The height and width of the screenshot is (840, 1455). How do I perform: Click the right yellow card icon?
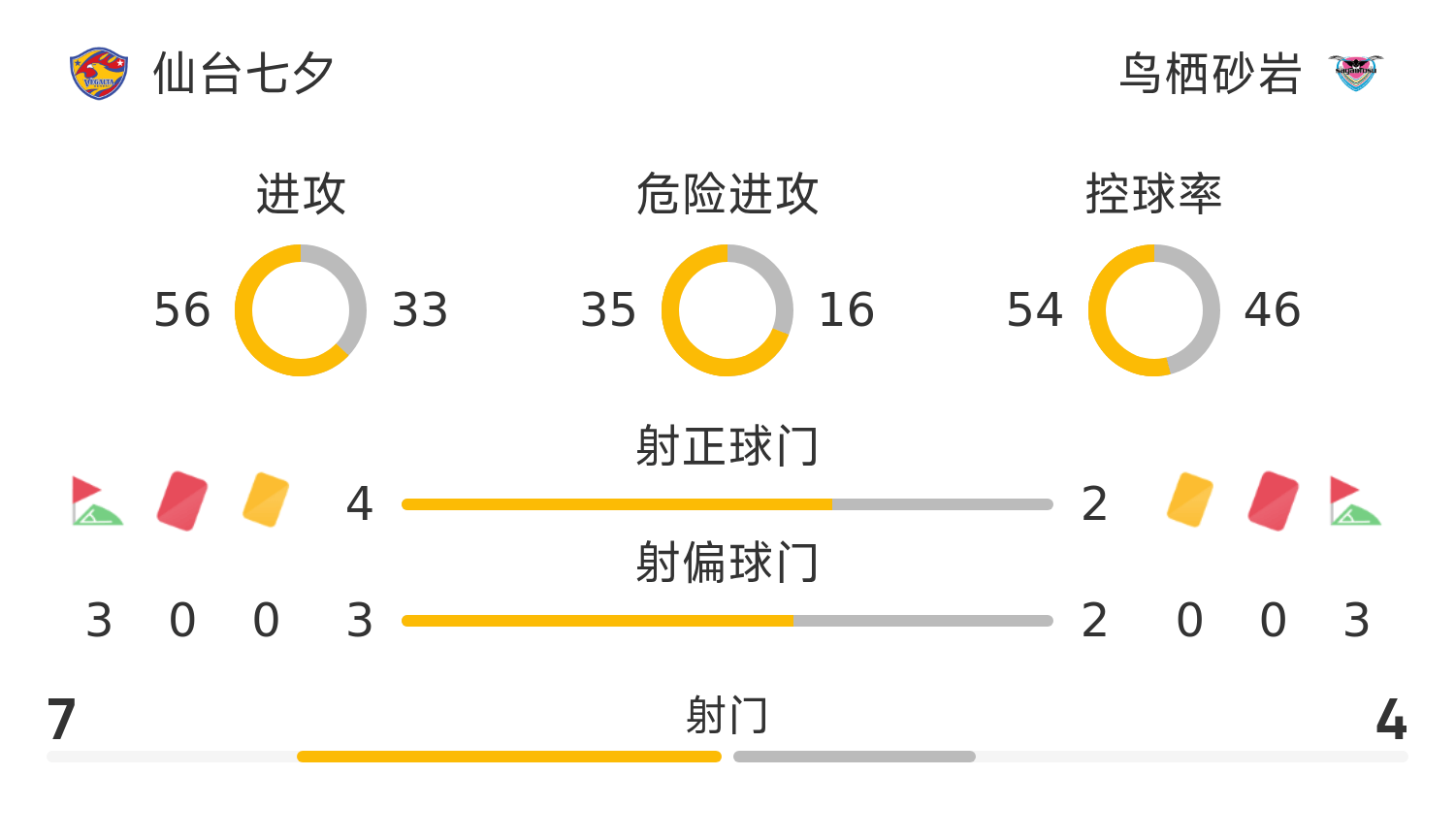[1190, 501]
